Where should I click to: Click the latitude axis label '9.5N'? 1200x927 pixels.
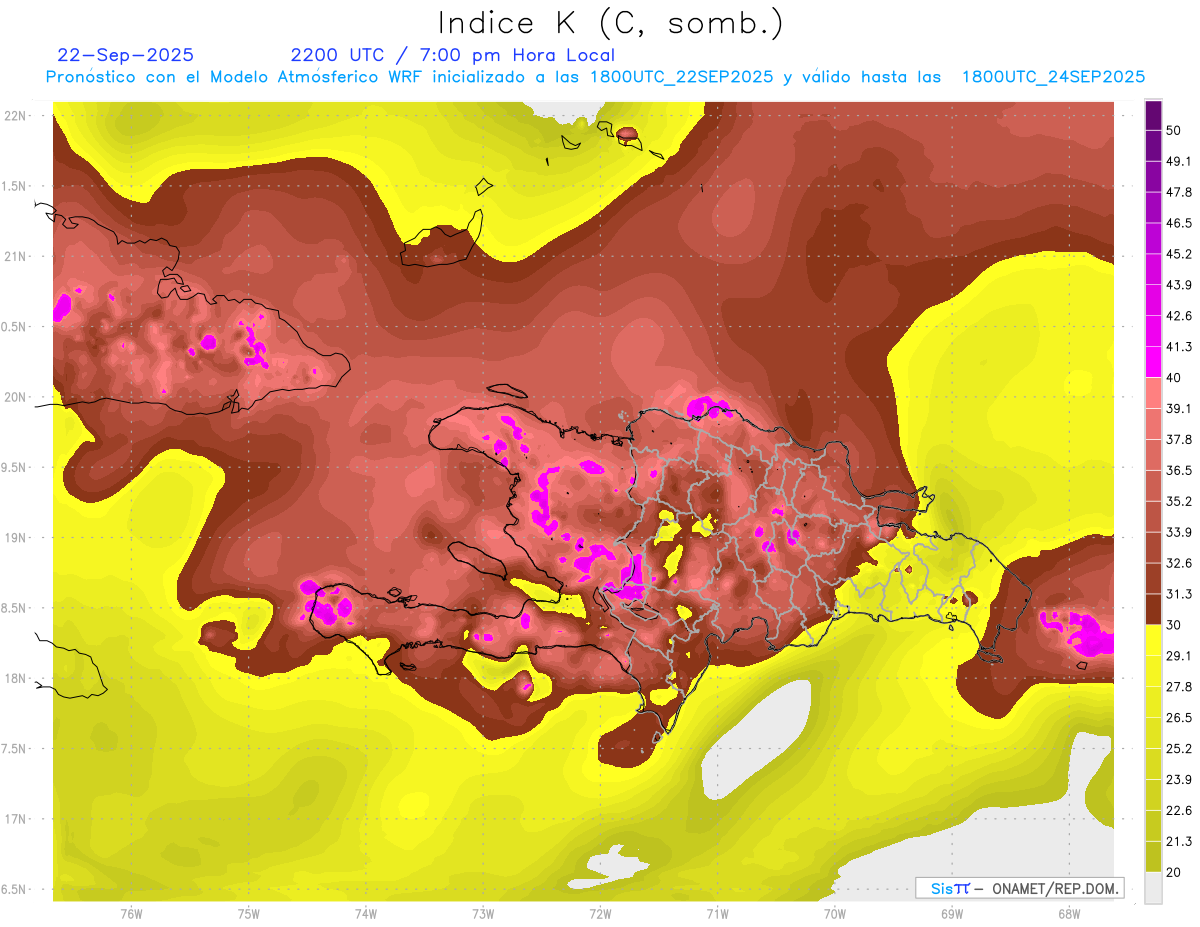pyautogui.click(x=14, y=468)
